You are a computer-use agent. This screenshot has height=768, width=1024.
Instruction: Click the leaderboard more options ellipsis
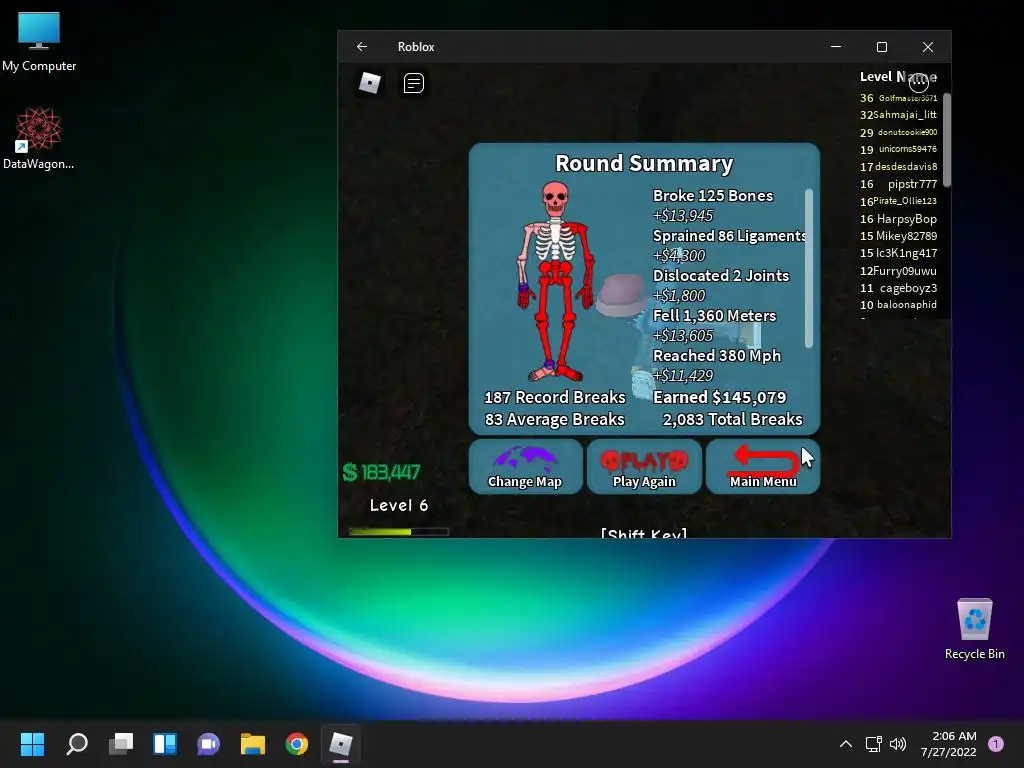coord(918,82)
